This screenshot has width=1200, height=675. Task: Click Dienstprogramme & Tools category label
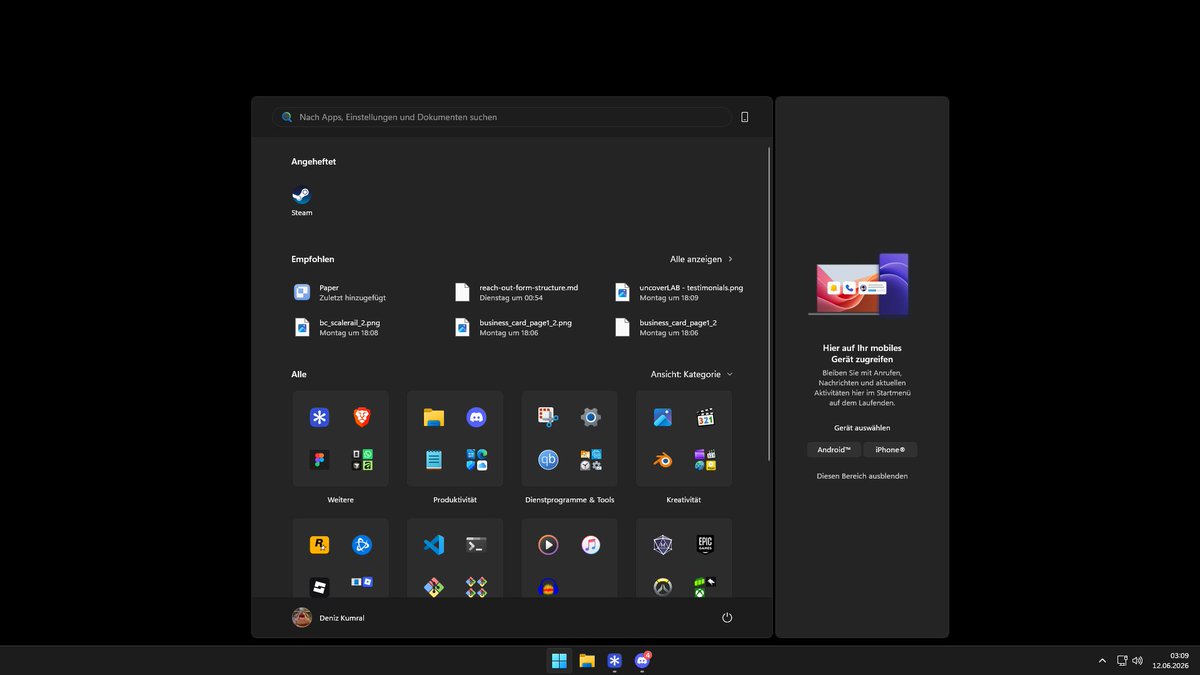pyautogui.click(x=569, y=500)
